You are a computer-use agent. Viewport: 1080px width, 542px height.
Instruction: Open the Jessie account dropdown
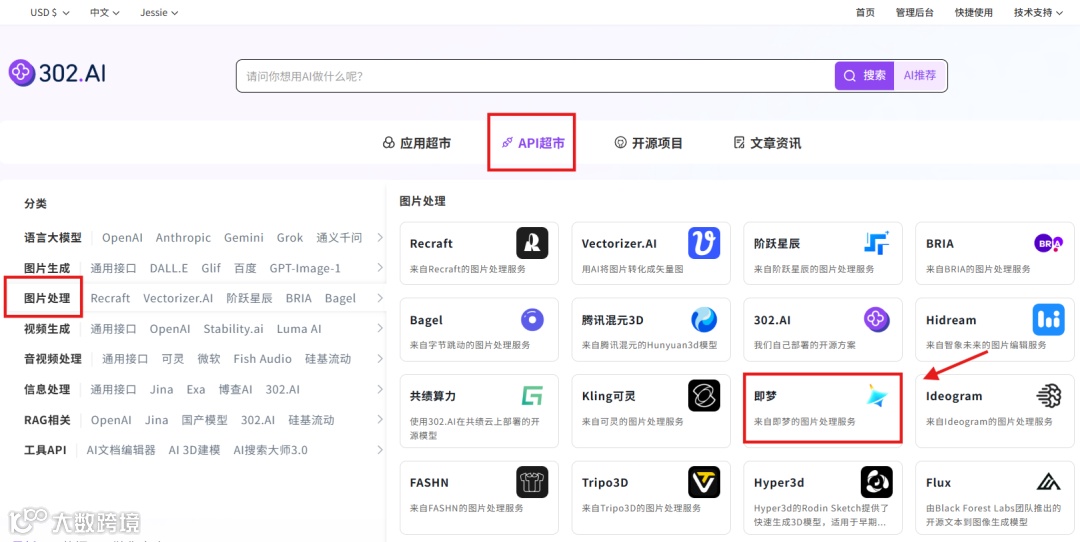point(159,12)
